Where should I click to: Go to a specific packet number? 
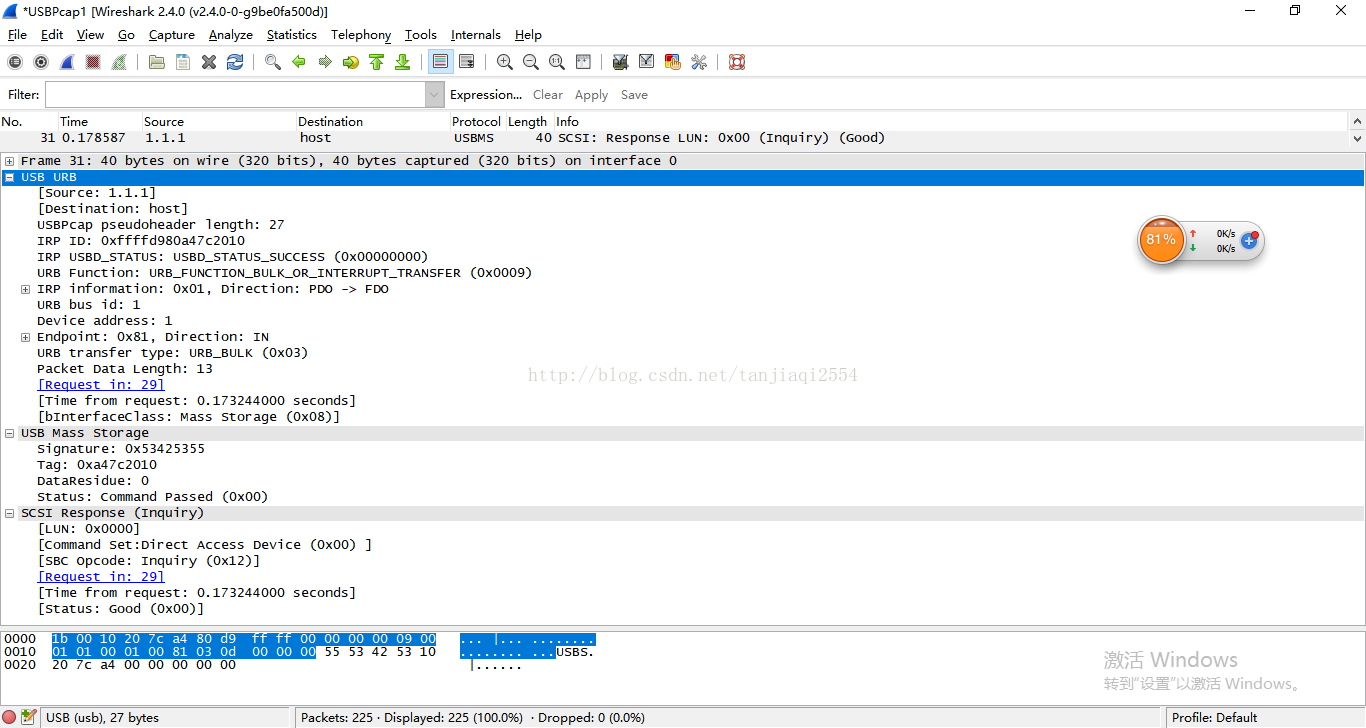pos(351,62)
